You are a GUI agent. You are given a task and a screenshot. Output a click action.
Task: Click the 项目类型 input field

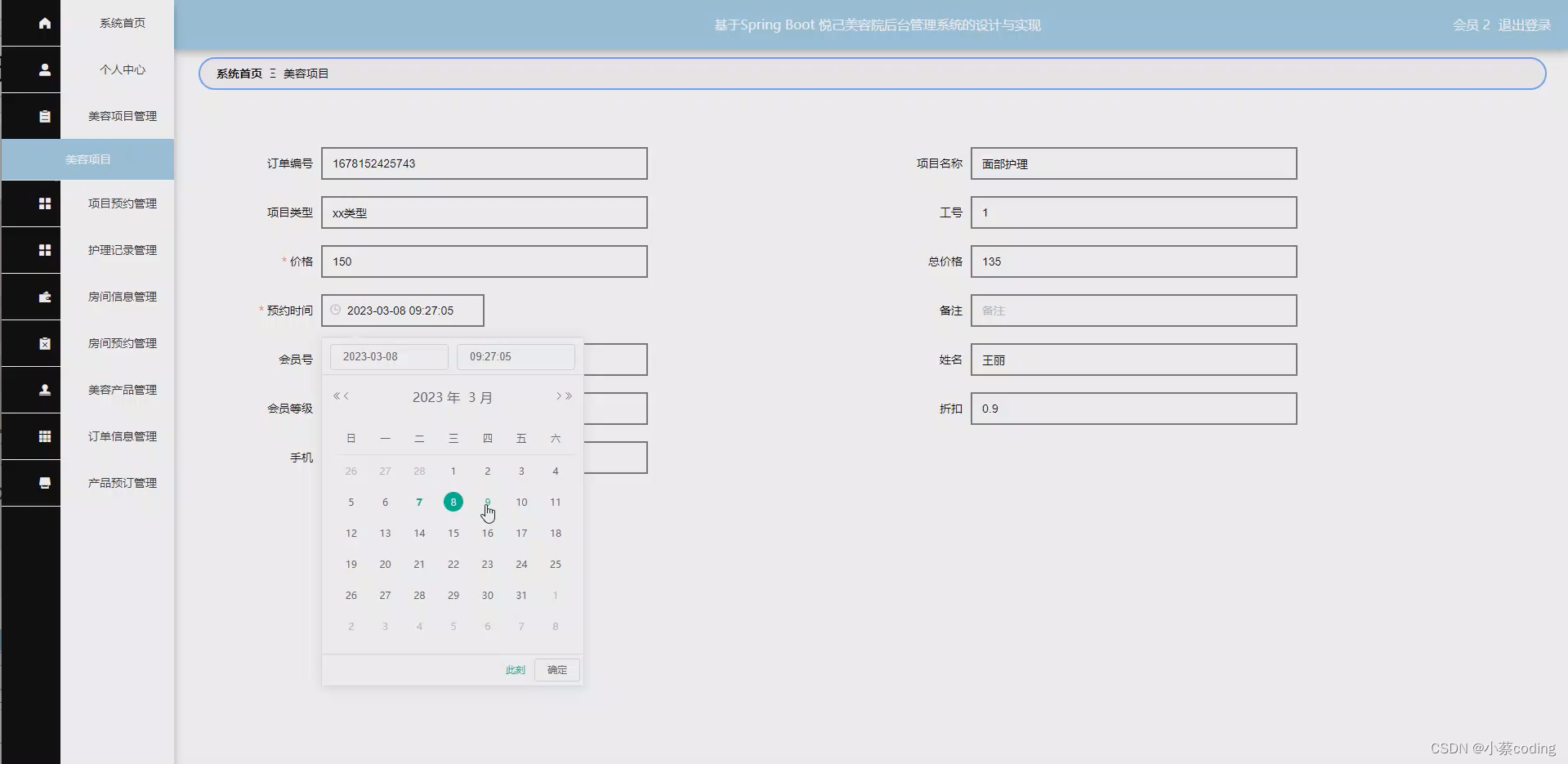pyautogui.click(x=485, y=212)
